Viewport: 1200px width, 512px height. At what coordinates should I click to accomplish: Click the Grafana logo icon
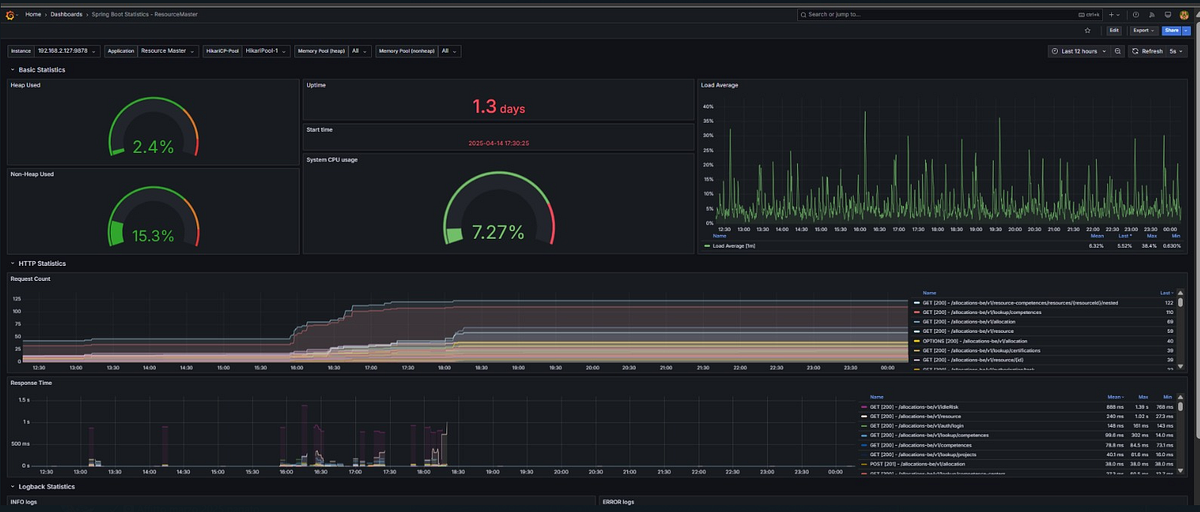8,14
